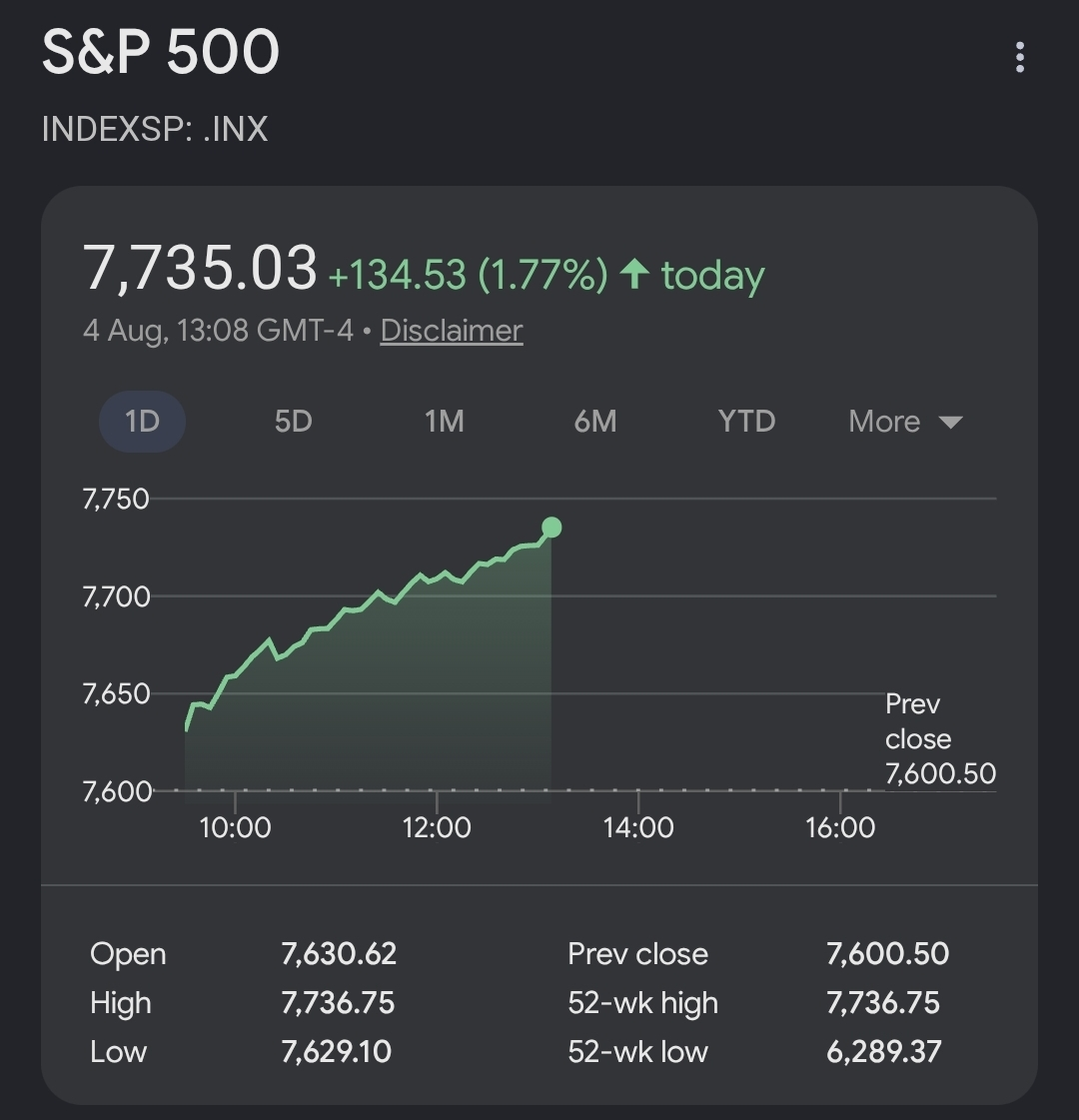
Task: Open the Disclaimer link
Action: click(x=452, y=331)
